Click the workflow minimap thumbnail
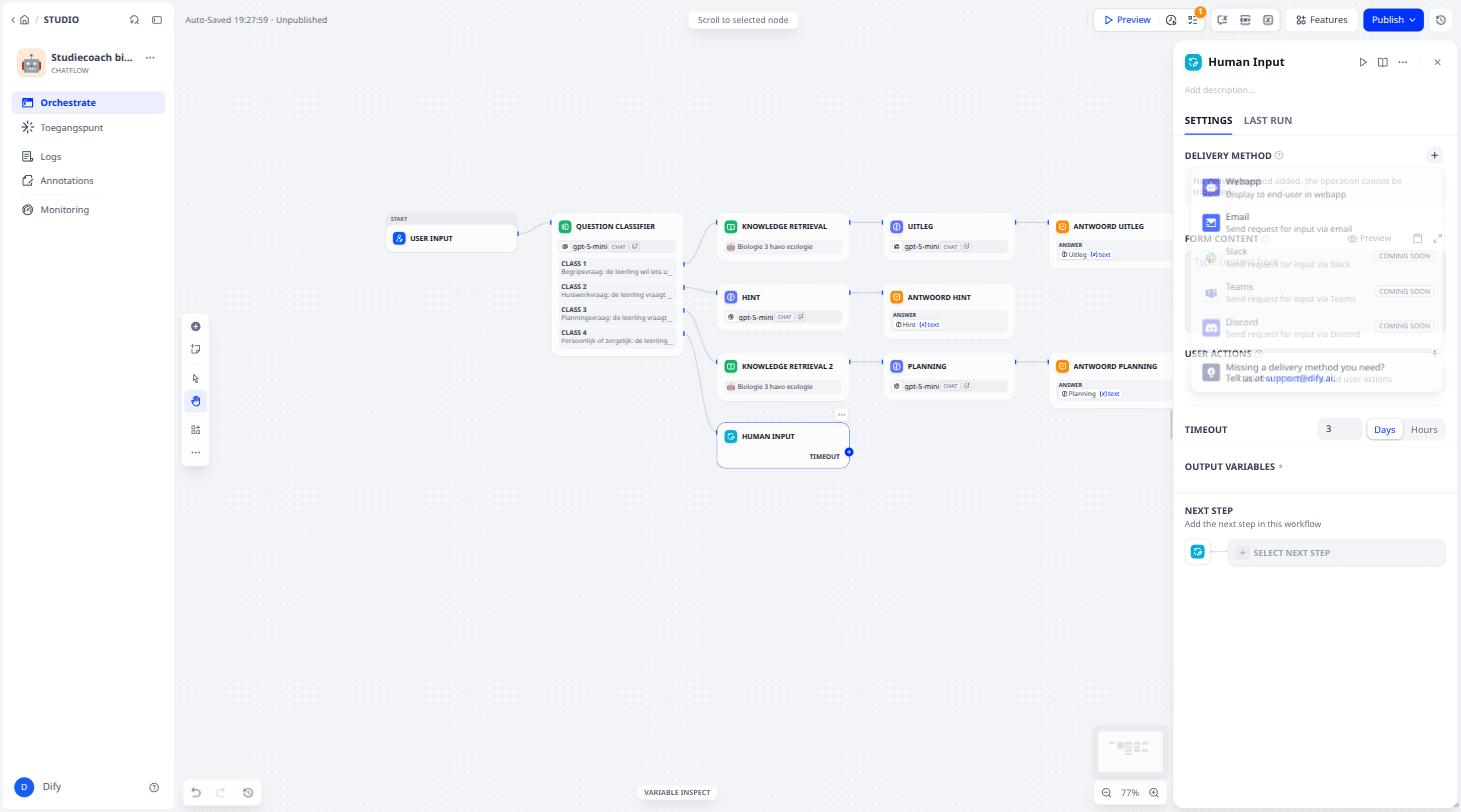Screen dimensions: 1461x812 click(1130, 752)
